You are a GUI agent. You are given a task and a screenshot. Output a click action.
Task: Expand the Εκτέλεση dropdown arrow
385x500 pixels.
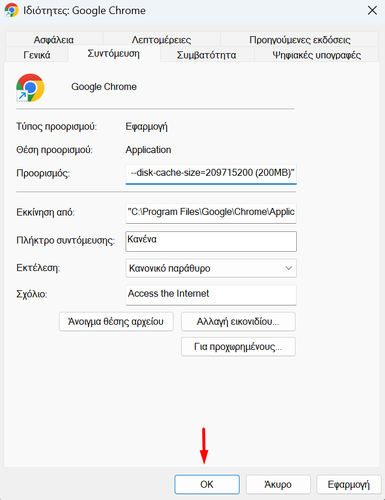tap(289, 268)
